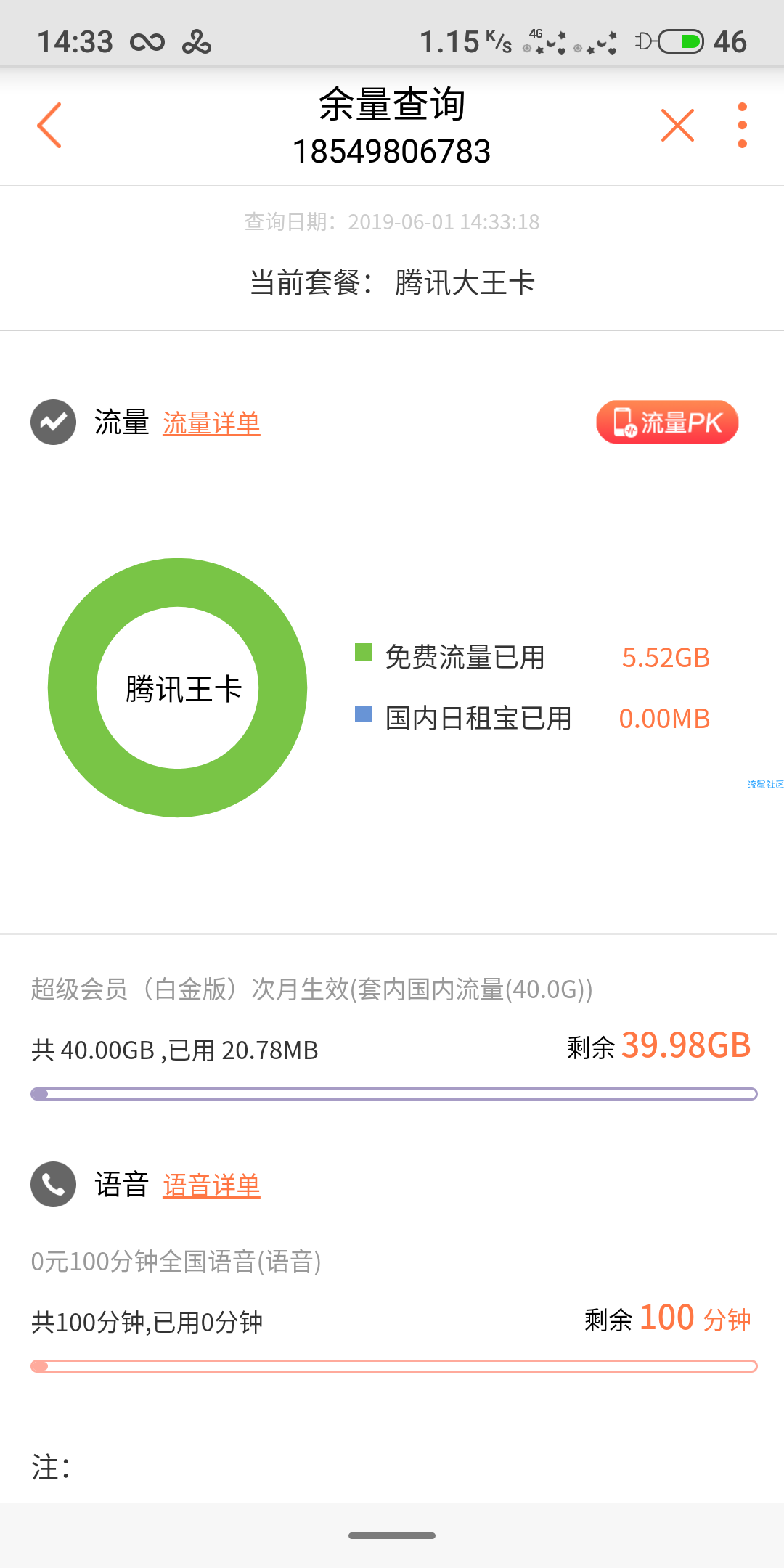Tap the pink voice minutes progress bar
Image resolution: width=784 pixels, height=1568 pixels.
pos(393,1366)
